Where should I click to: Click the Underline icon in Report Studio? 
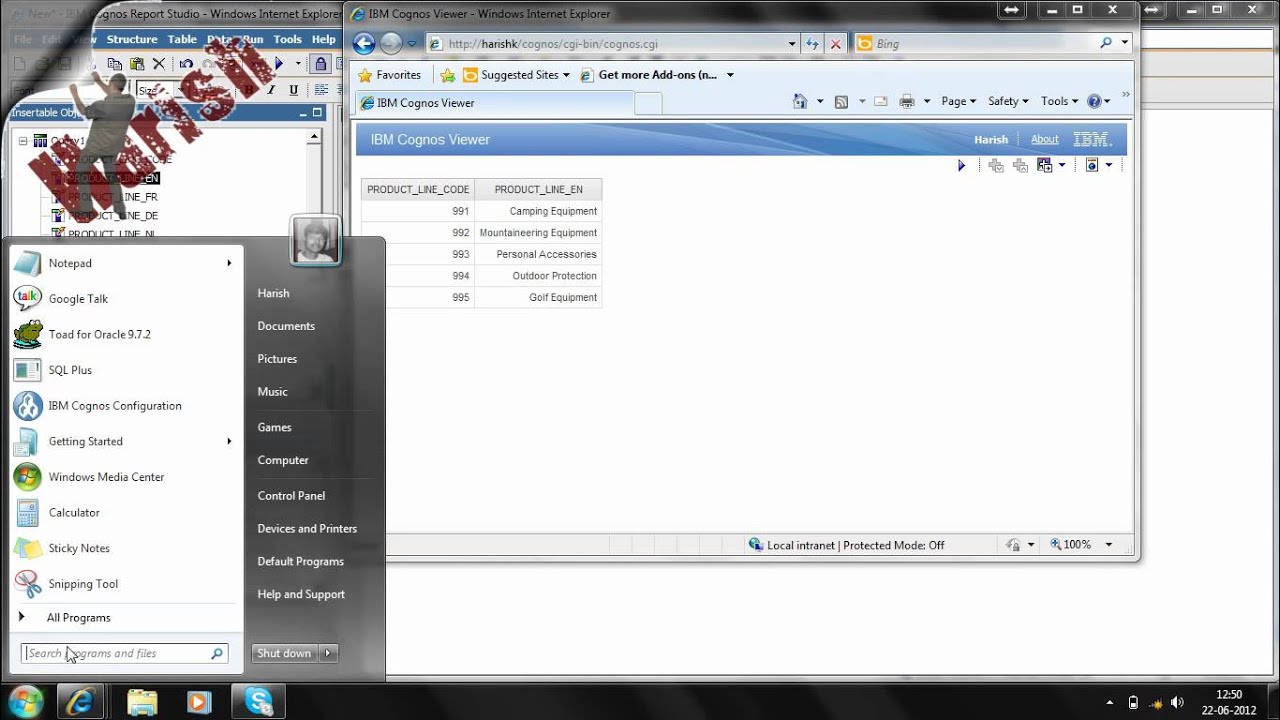[x=293, y=90]
